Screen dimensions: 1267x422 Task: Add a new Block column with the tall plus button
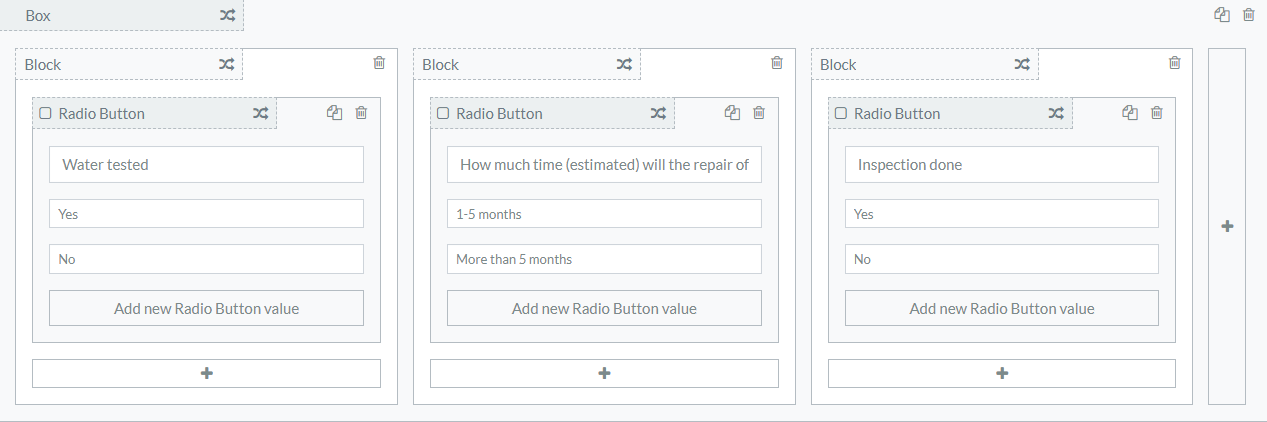pyautogui.click(x=1227, y=227)
